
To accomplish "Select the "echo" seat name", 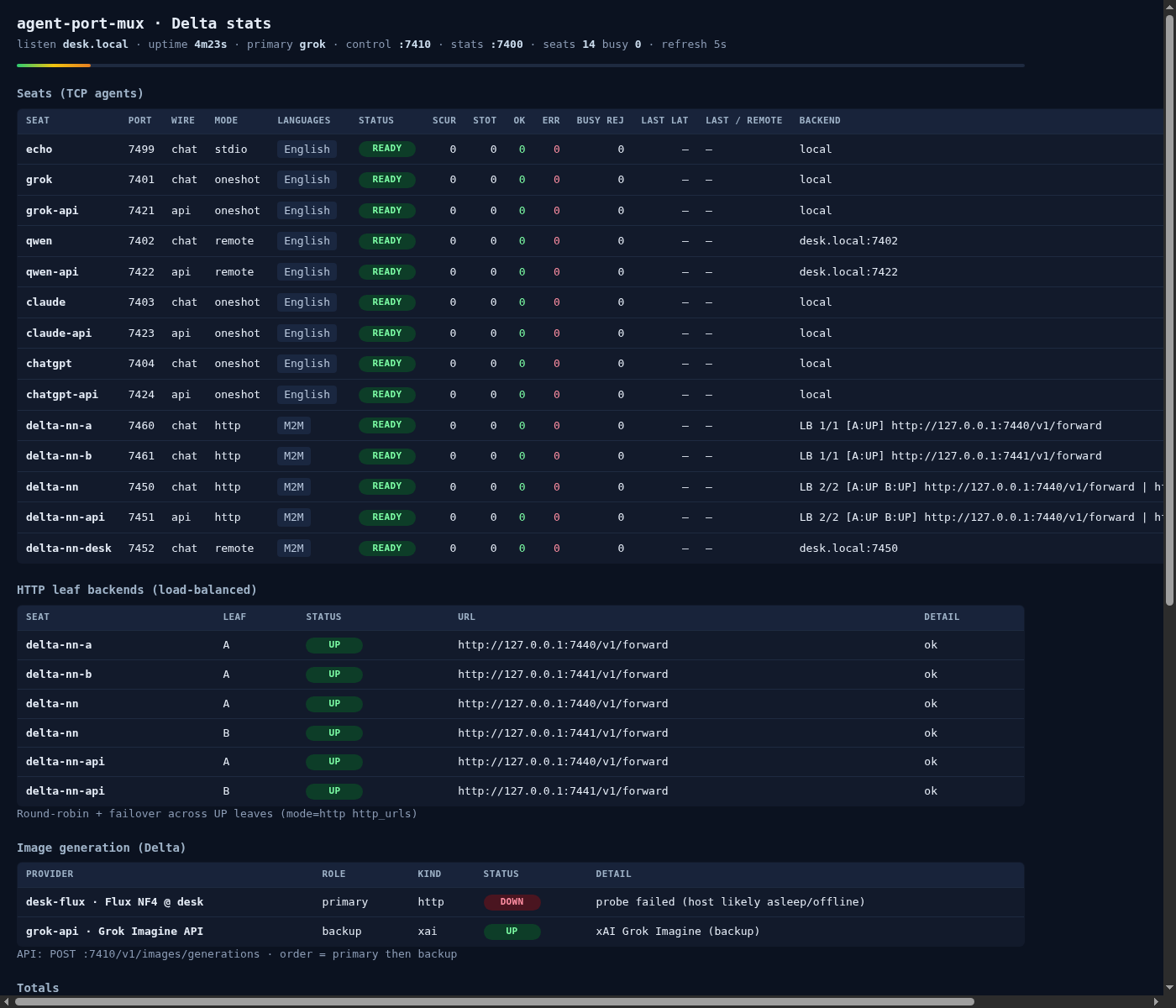I will 39,149.
